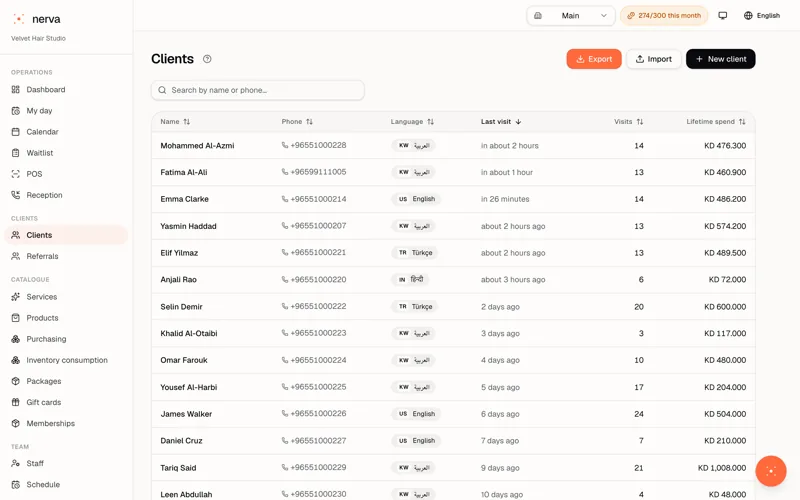Image resolution: width=800 pixels, height=500 pixels.
Task: Click the monitor display icon
Action: (722, 16)
